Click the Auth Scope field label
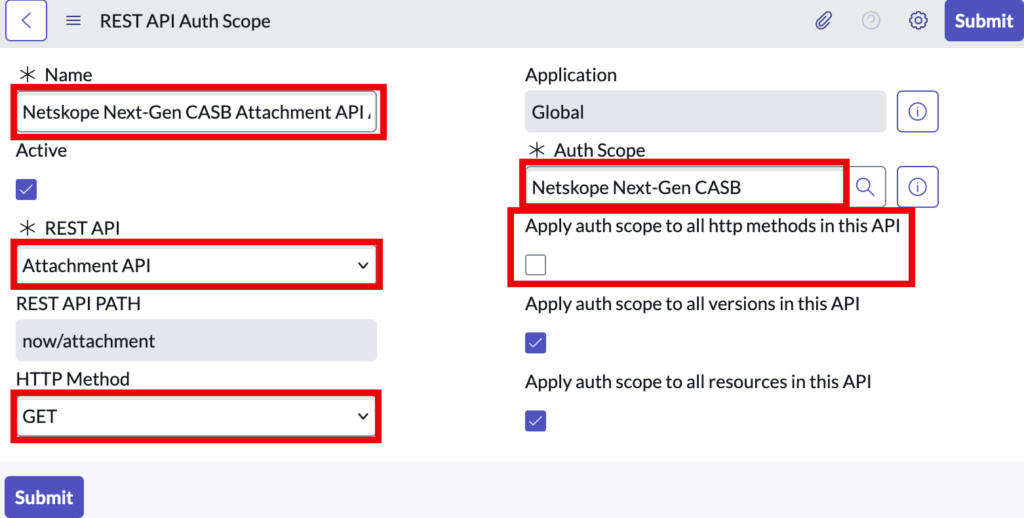1024x518 pixels. (x=600, y=150)
